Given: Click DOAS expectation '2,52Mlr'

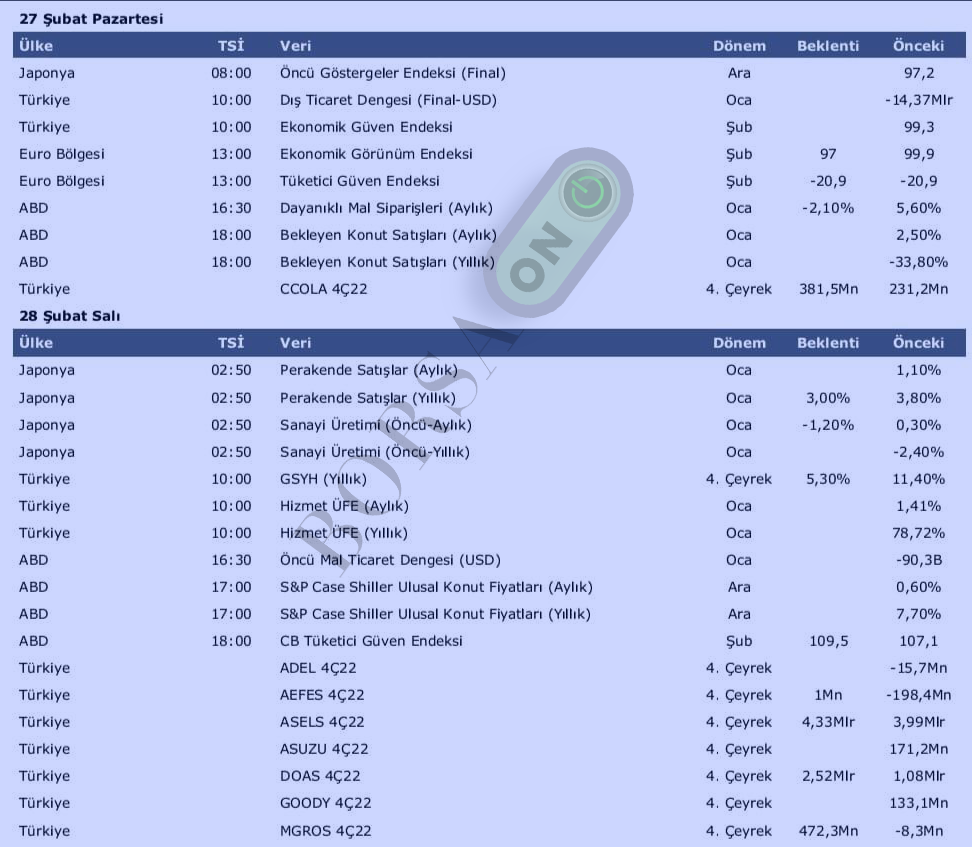Looking at the screenshot, I should tap(828, 776).
